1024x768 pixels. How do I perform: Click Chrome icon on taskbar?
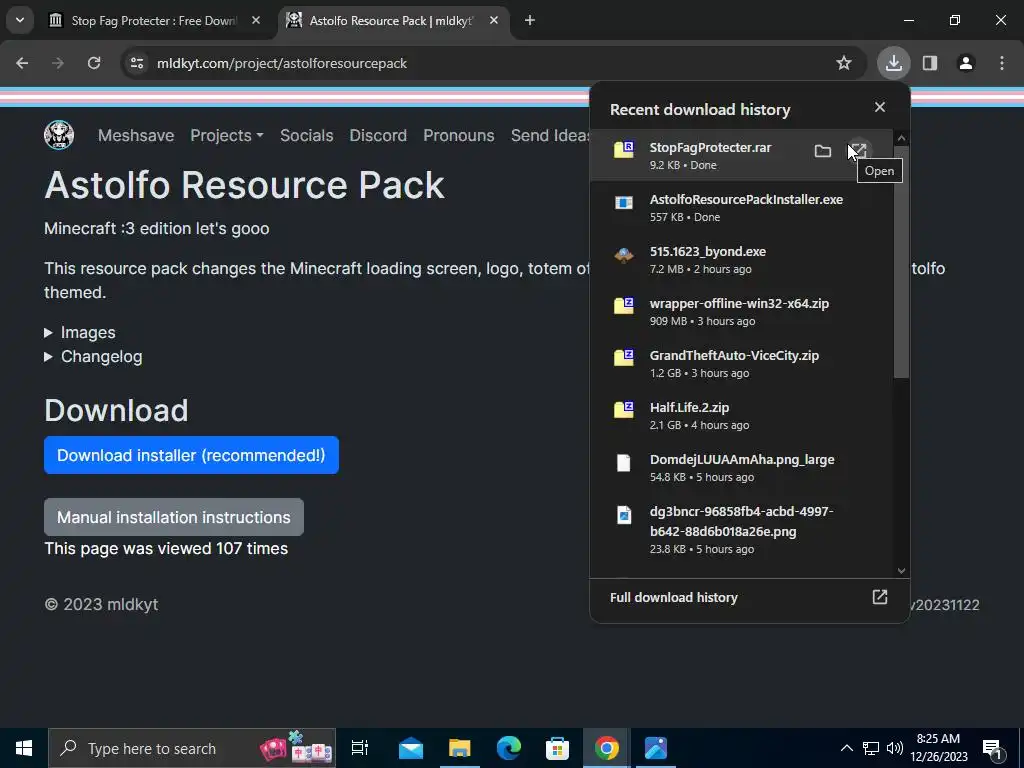click(607, 748)
